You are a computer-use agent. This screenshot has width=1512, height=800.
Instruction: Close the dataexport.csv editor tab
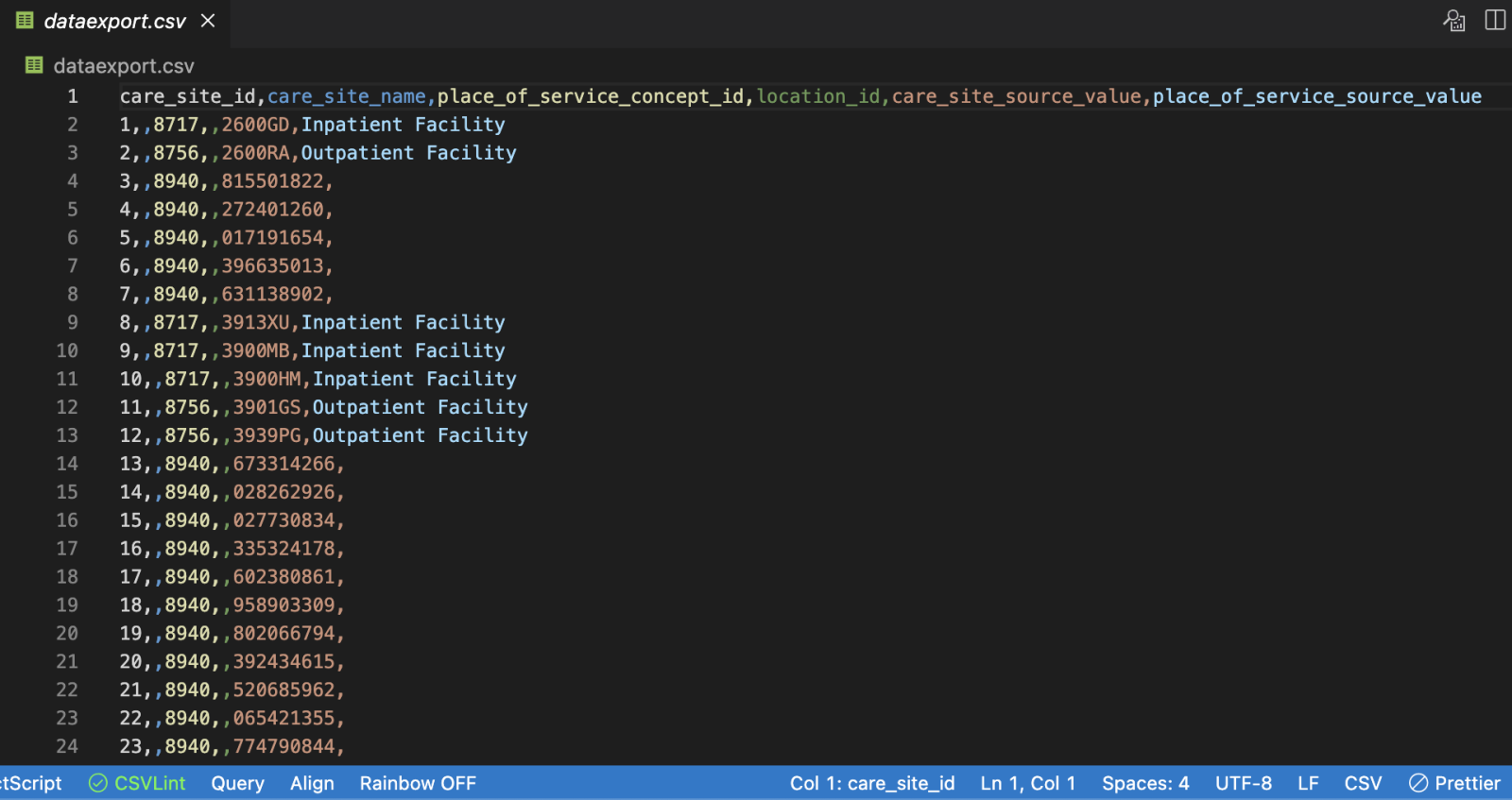208,21
